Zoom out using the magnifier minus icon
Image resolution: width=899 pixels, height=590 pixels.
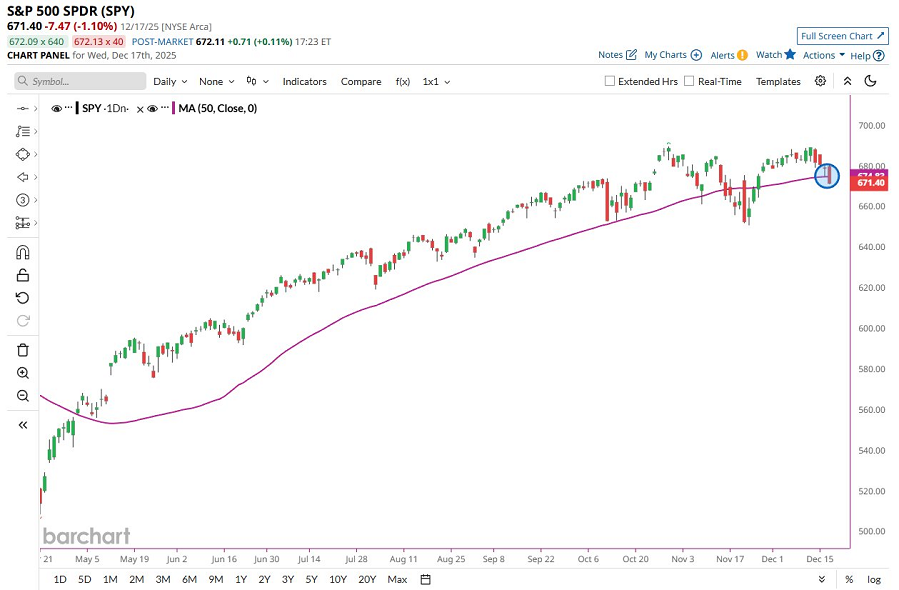click(x=22, y=395)
